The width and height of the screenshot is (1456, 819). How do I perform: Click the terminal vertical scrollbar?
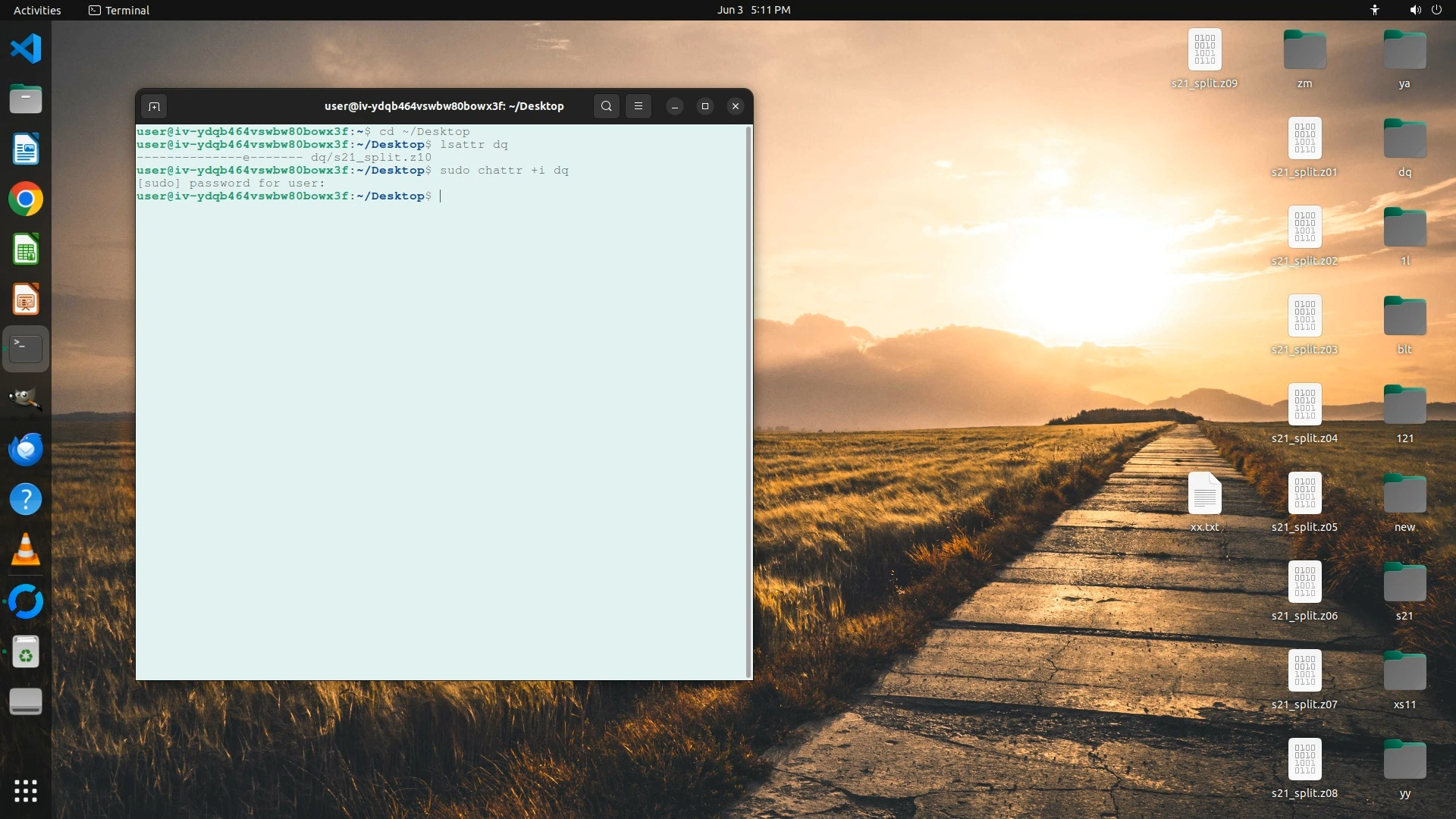(x=749, y=402)
